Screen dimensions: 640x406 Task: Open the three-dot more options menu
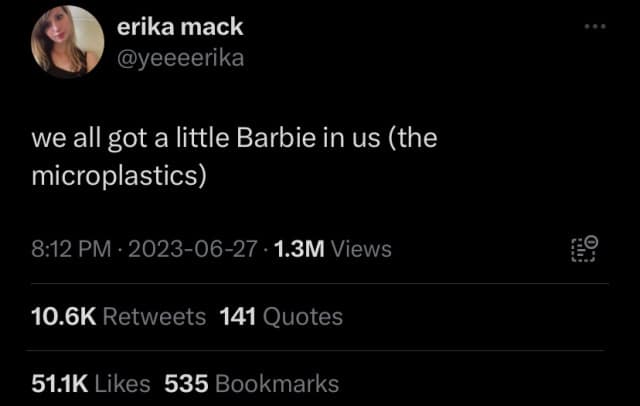pos(595,27)
